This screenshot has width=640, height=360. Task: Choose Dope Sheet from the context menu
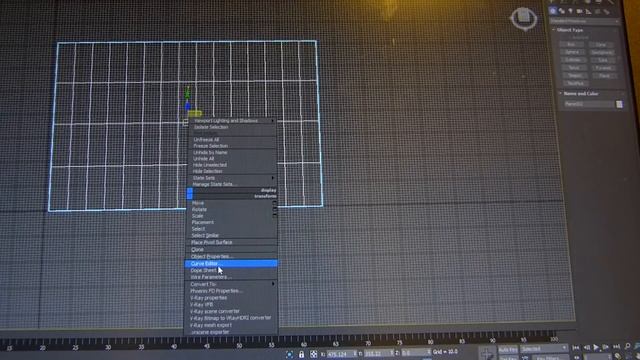[231, 270]
